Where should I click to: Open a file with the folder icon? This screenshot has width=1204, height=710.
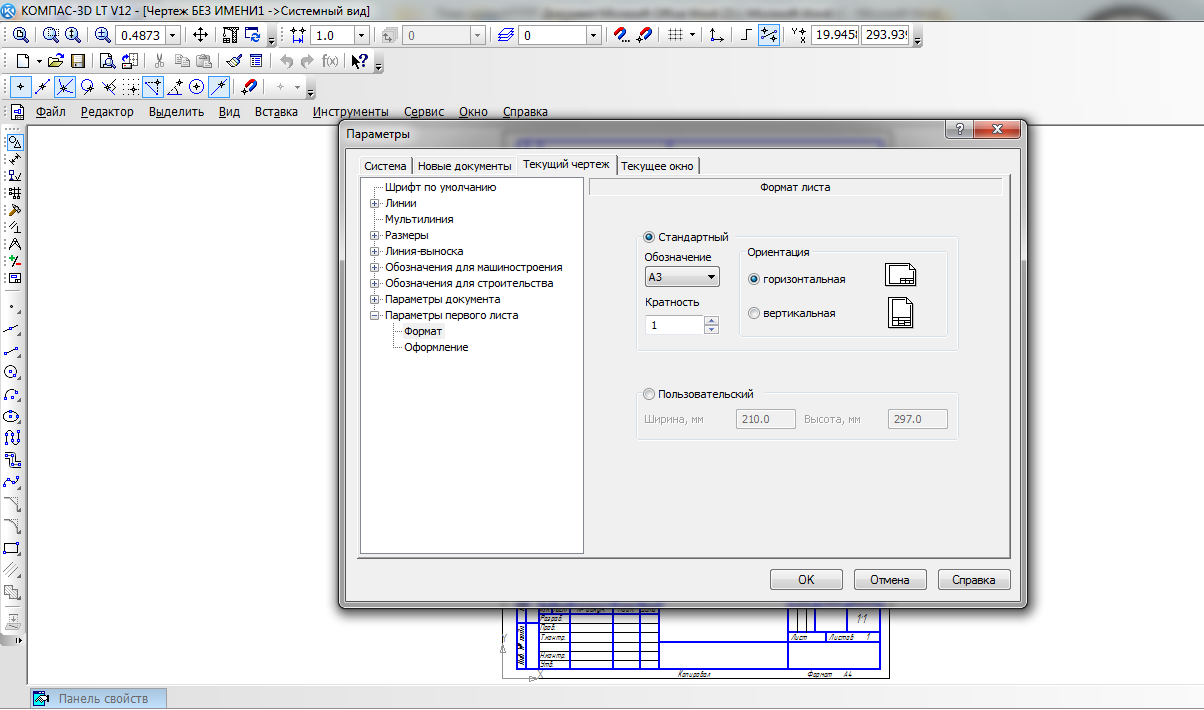pos(57,61)
